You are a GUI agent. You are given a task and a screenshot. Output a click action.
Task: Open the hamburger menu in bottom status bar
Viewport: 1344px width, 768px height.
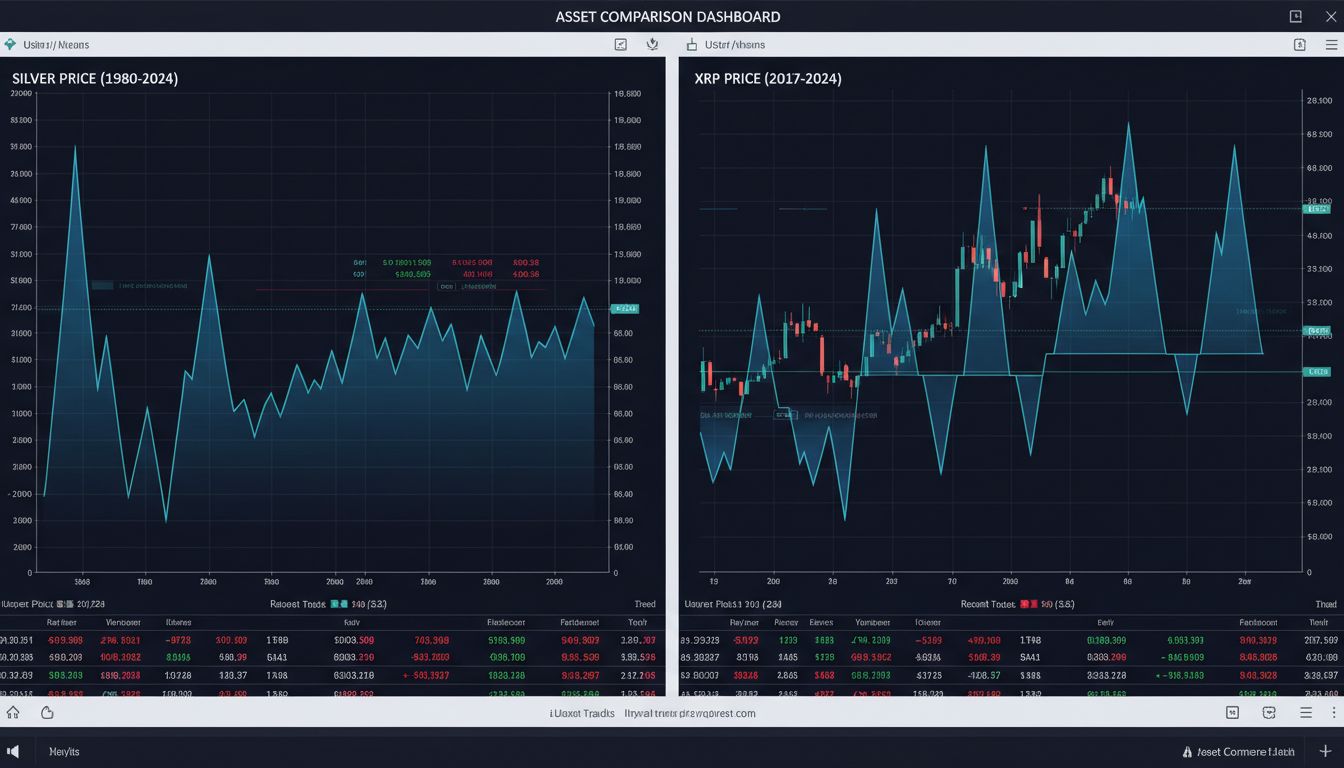click(1305, 713)
